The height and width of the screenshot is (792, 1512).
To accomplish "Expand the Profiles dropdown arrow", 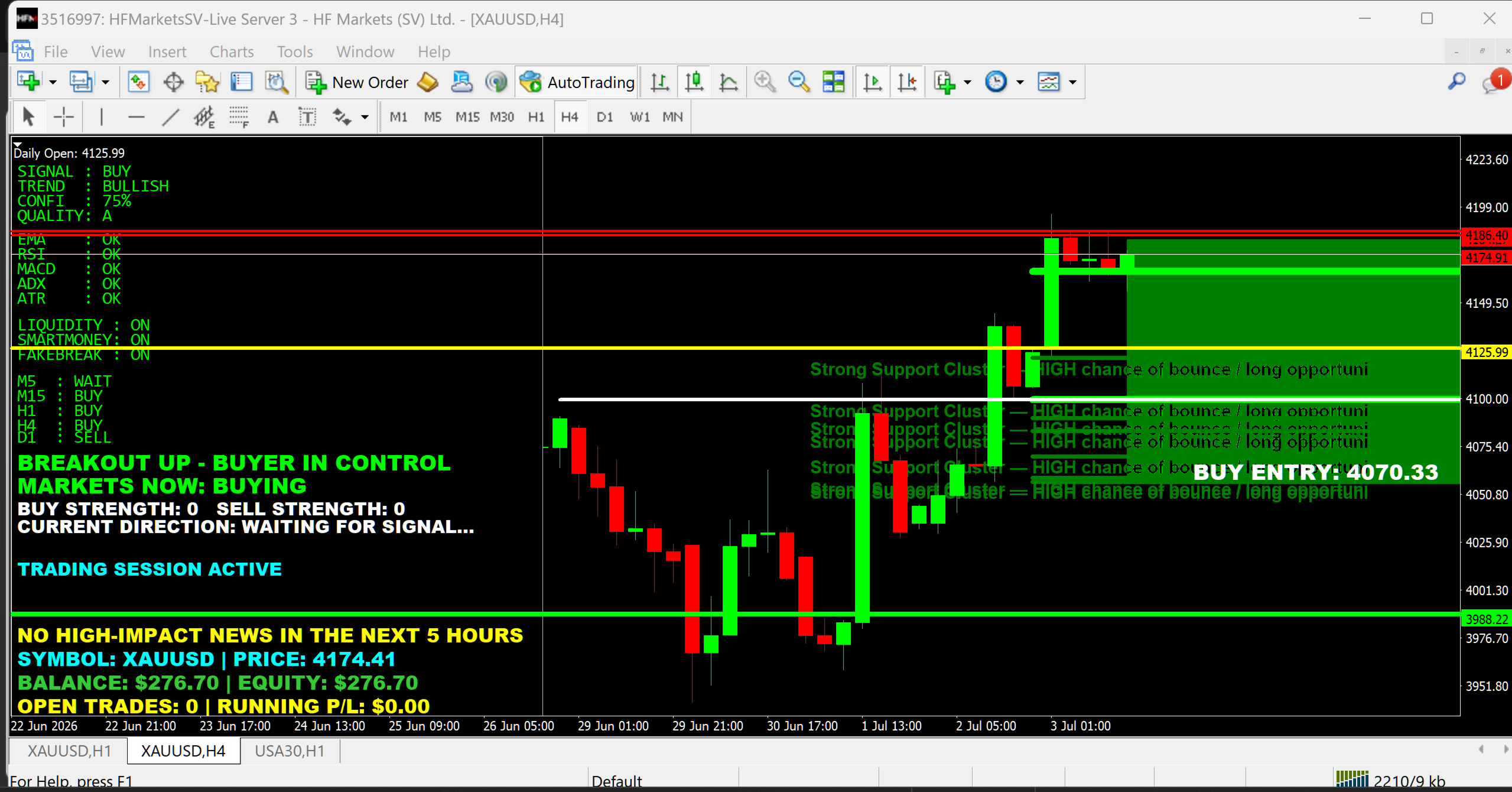I will pyautogui.click(x=105, y=82).
